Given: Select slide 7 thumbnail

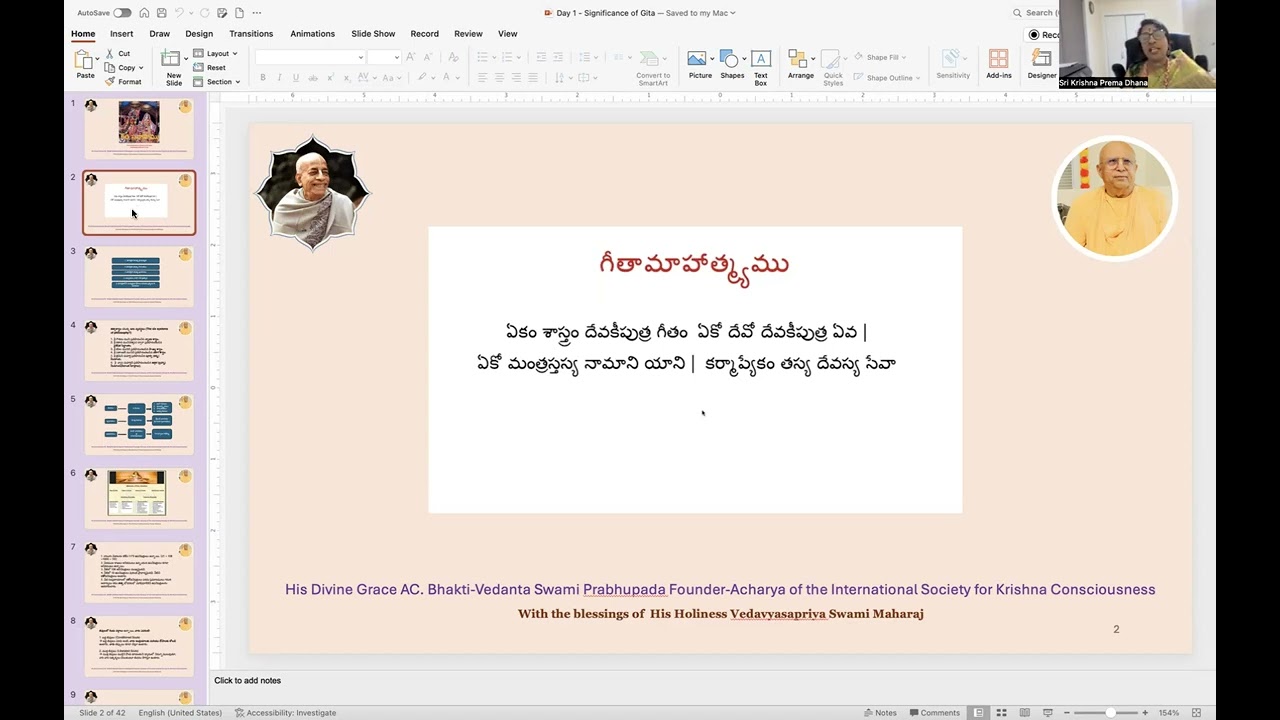Looking at the screenshot, I should (x=139, y=572).
